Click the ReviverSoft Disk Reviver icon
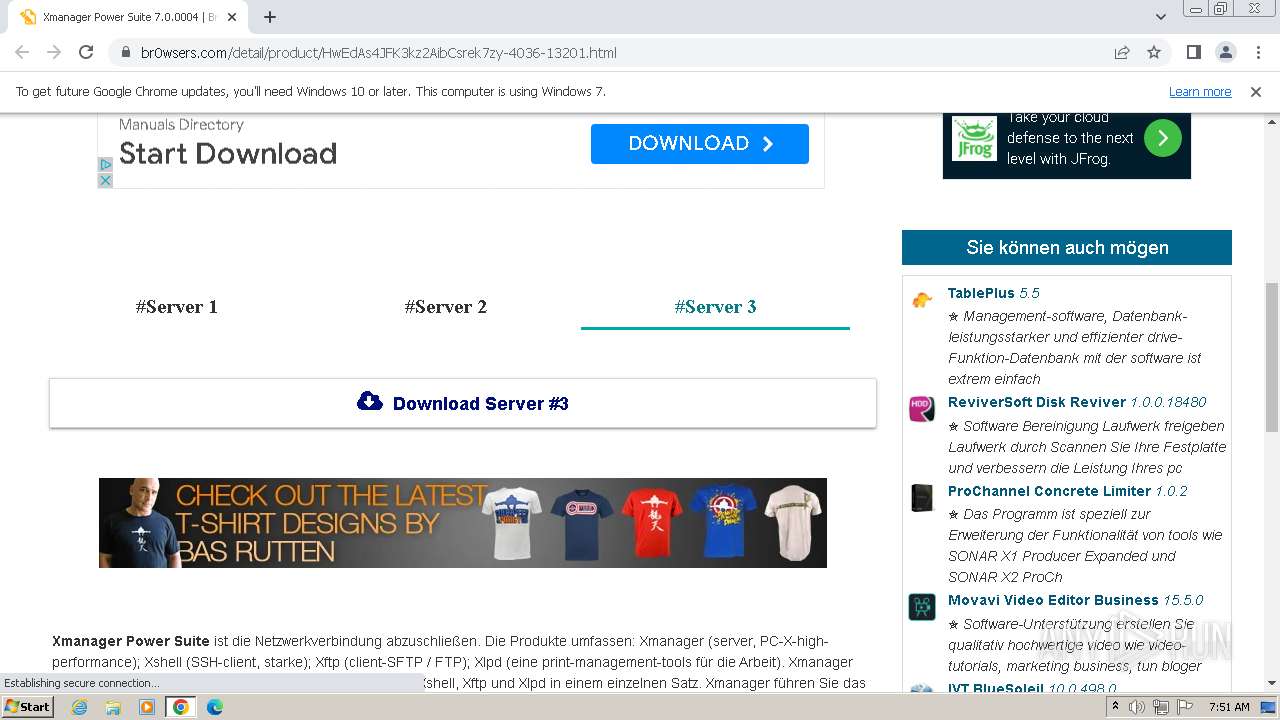This screenshot has height=720, width=1280. click(x=922, y=409)
